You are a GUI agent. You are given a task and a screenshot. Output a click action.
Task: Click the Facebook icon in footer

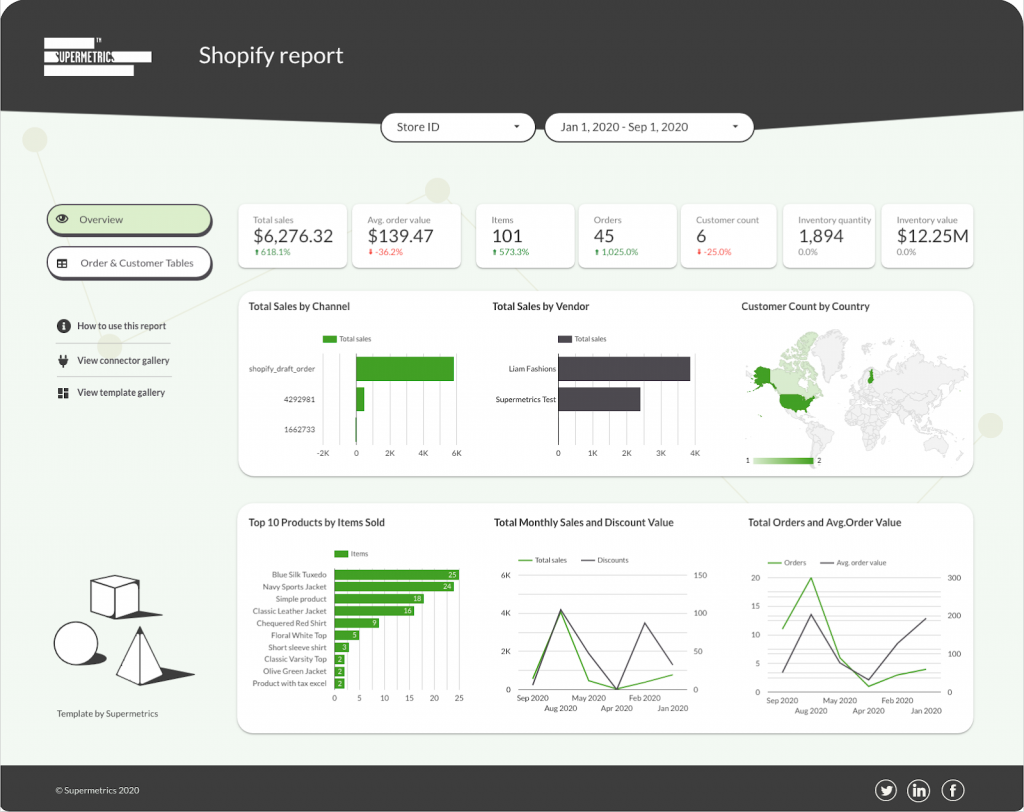pyautogui.click(x=952, y=790)
